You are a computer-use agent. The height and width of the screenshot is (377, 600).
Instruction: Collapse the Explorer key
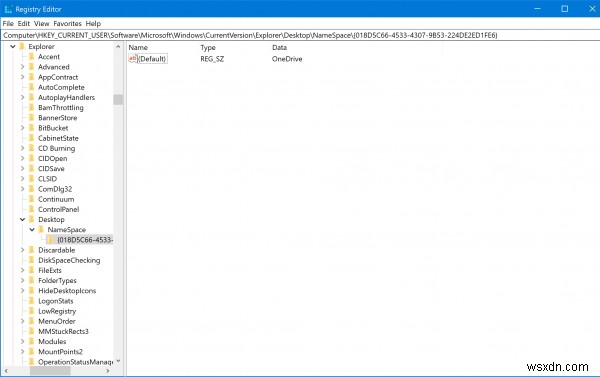pos(13,46)
